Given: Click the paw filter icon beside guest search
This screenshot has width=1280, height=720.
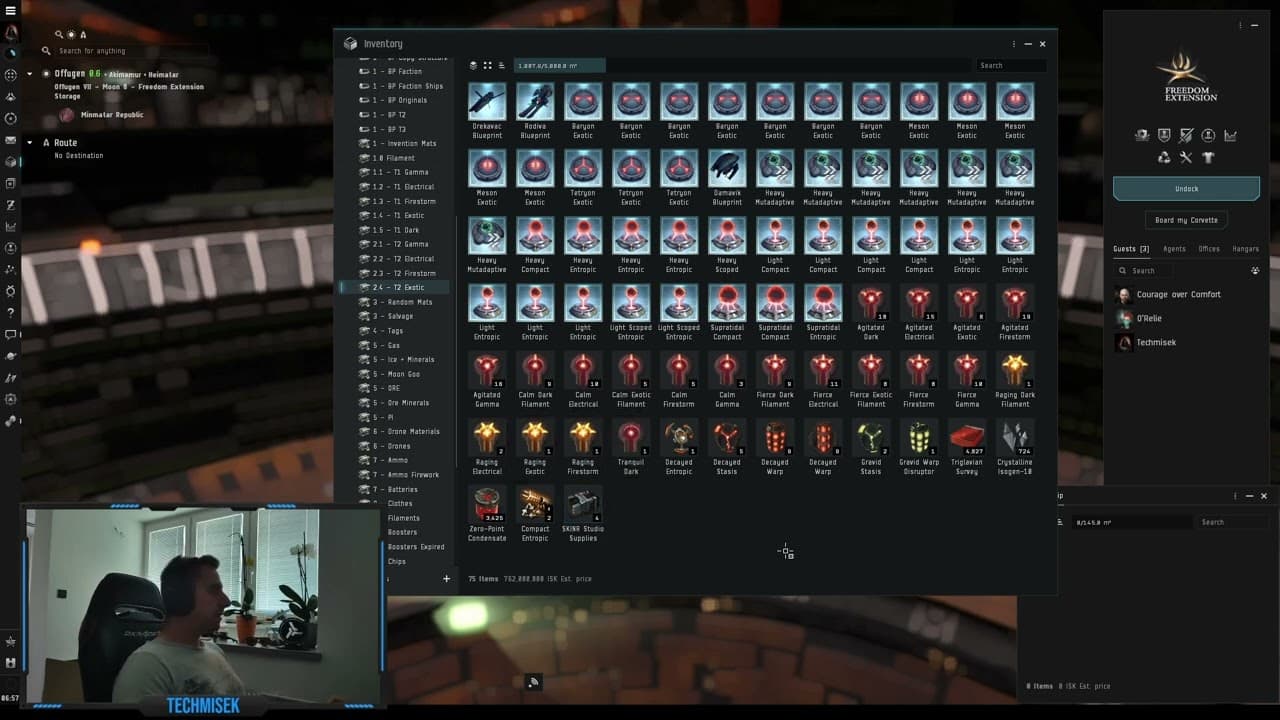Looking at the screenshot, I should (1255, 270).
